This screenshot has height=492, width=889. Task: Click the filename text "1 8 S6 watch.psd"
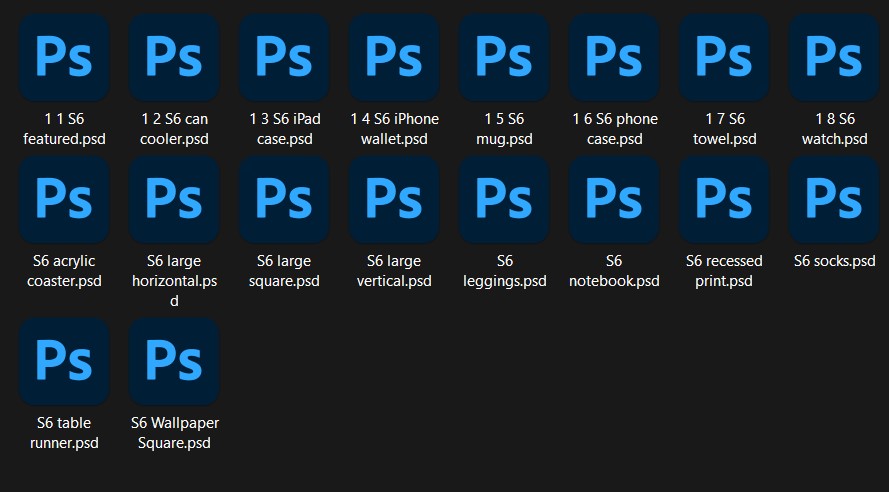pyautogui.click(x=835, y=129)
